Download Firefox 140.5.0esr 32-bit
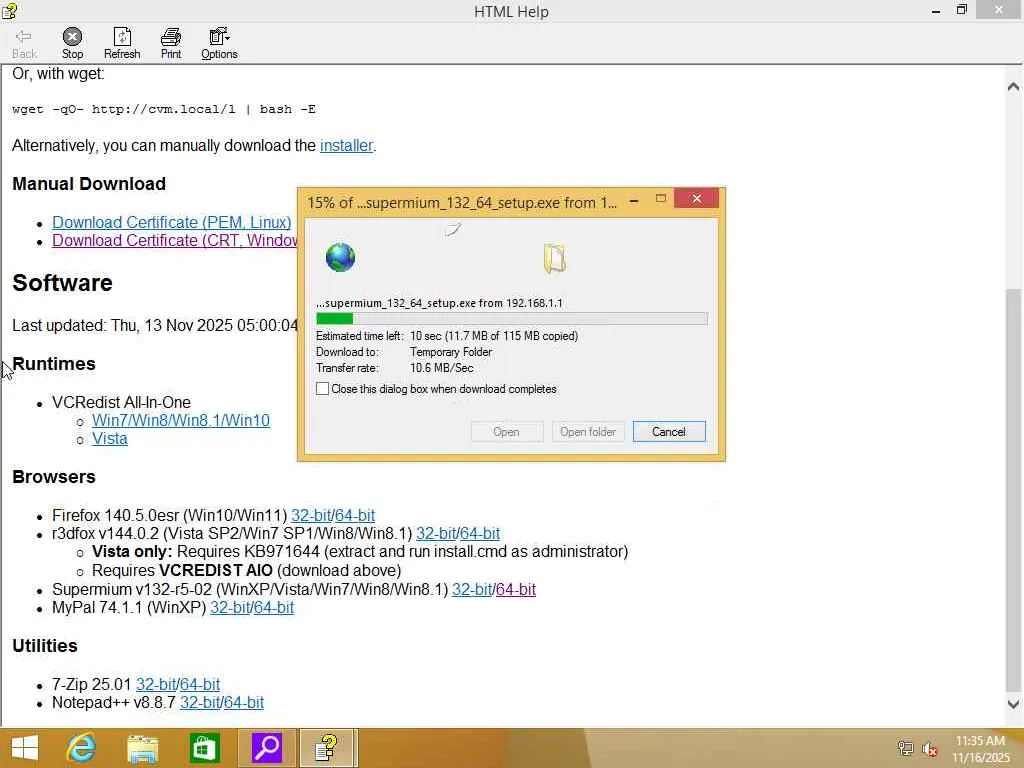 [x=310, y=515]
